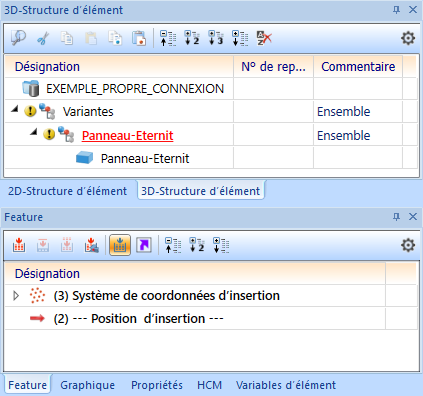Collapse all levels in 3D-Structure toolbar
Viewport: 423px width, 396px height.
pos(168,38)
